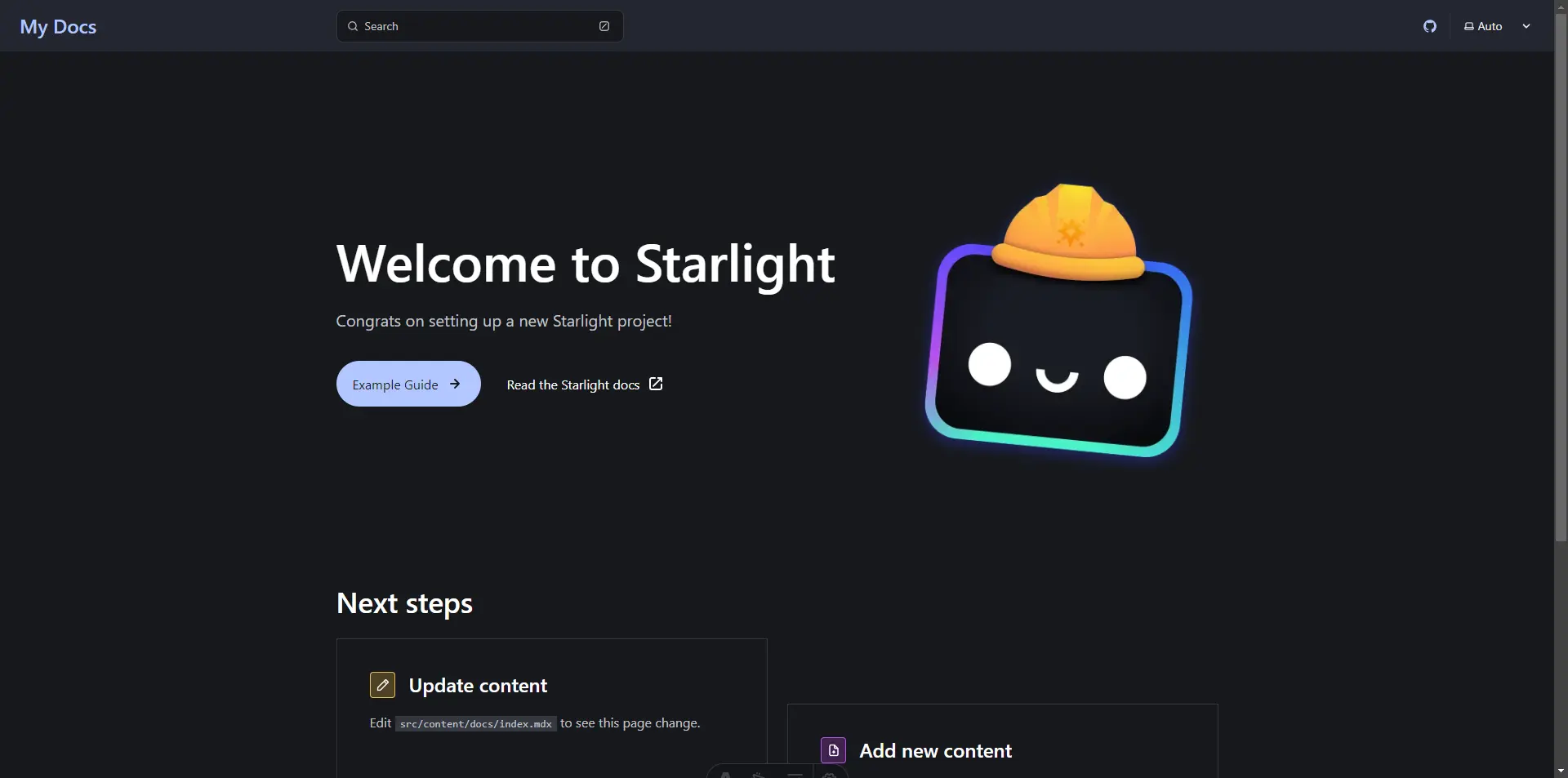This screenshot has width=1568, height=778.
Task: Click the magnifier icon in Search
Action: pos(353,26)
